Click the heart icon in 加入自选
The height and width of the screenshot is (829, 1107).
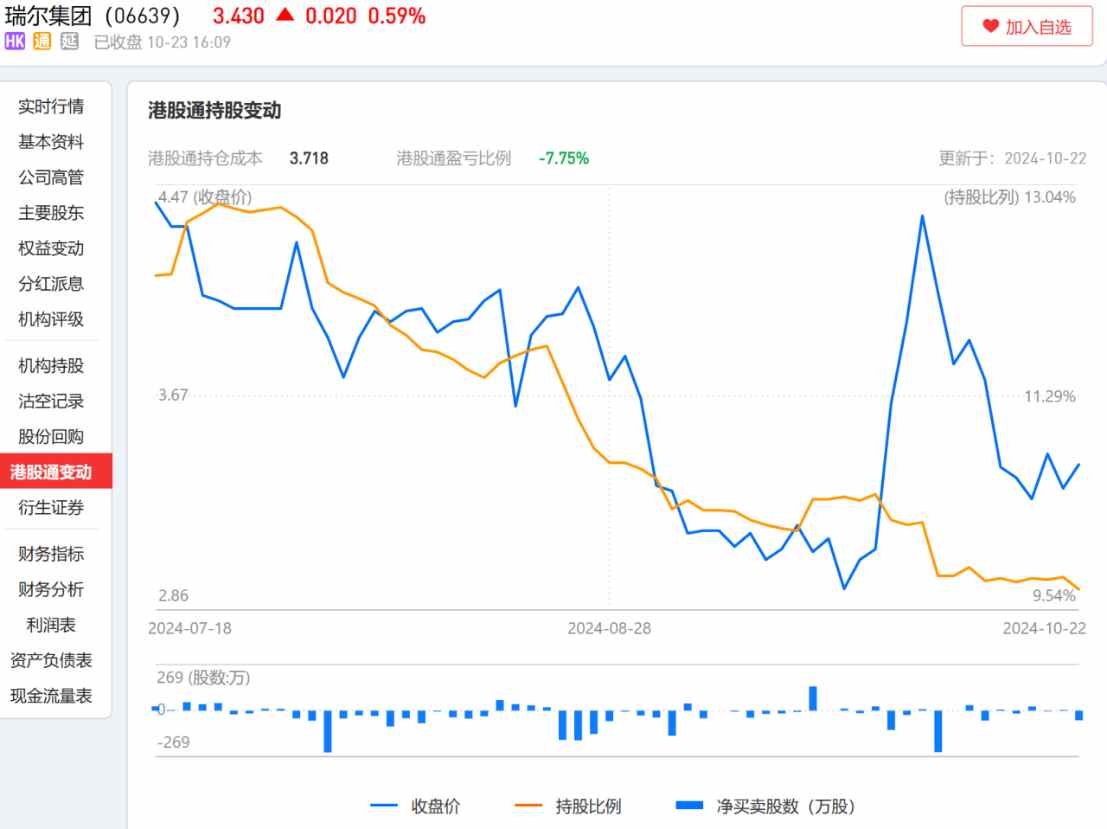click(x=990, y=27)
